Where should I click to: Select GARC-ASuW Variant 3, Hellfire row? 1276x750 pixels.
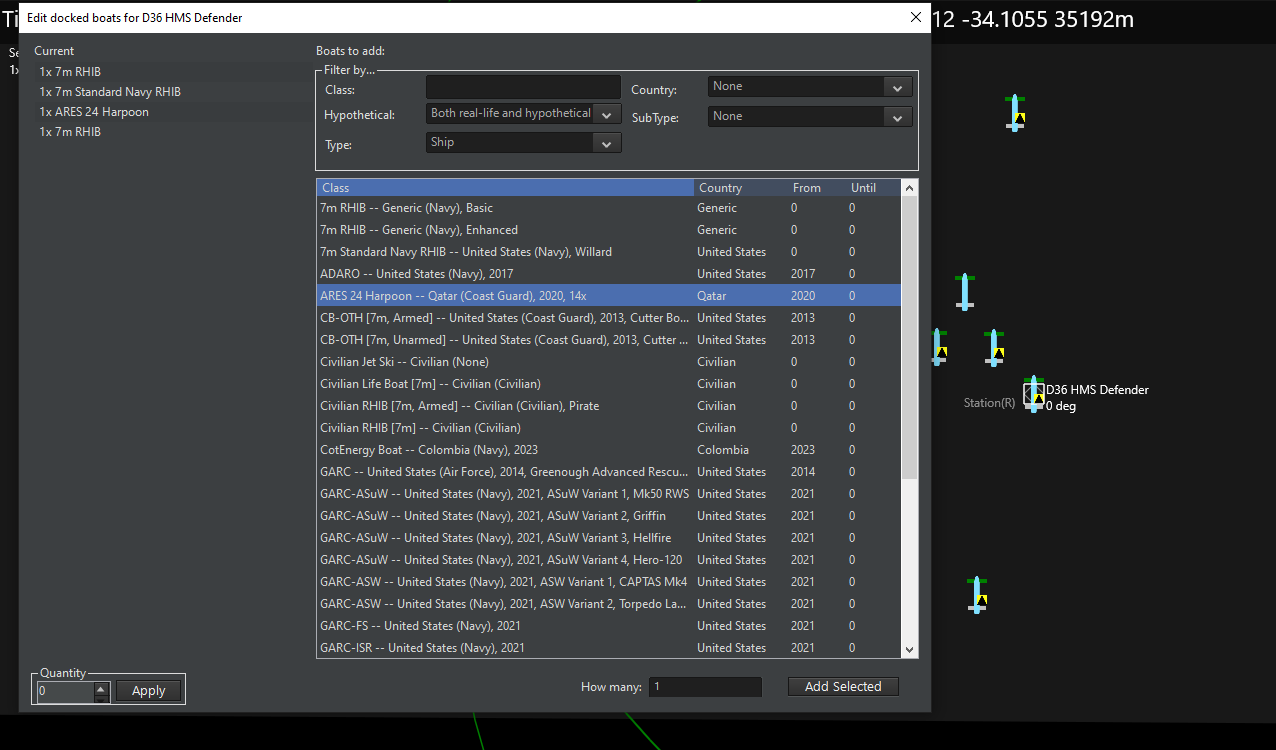click(608, 538)
